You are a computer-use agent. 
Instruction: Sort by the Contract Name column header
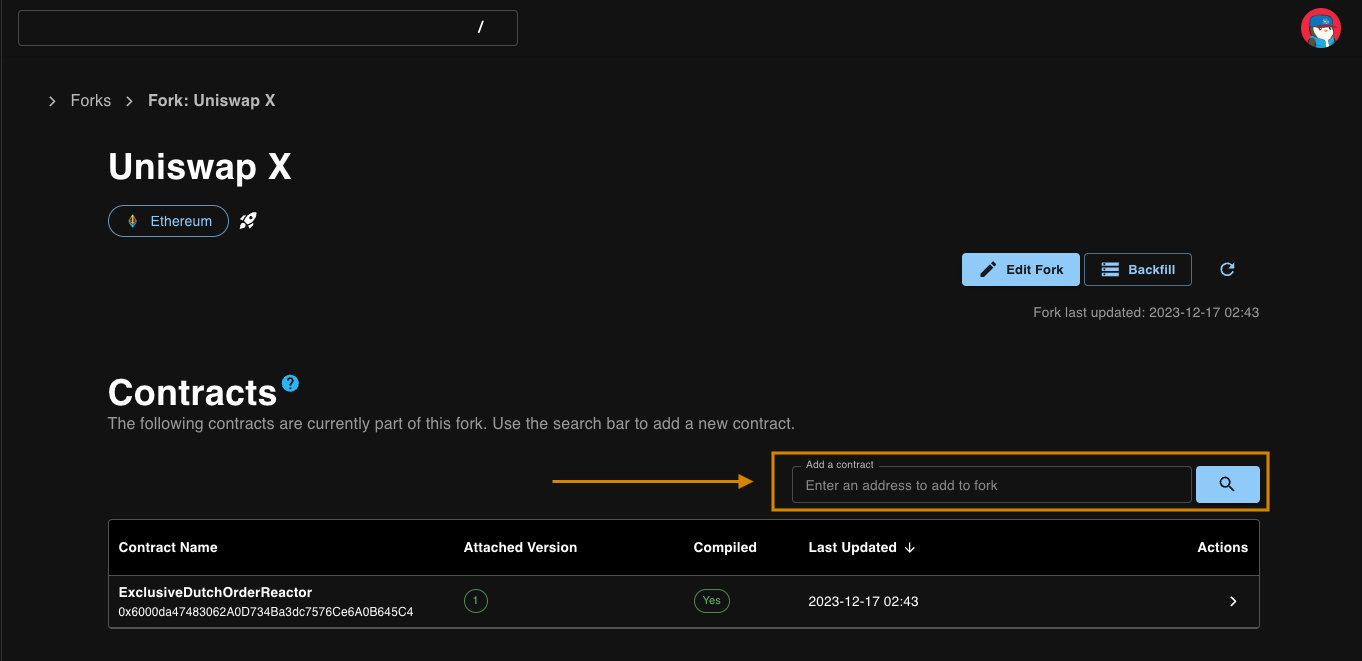168,548
